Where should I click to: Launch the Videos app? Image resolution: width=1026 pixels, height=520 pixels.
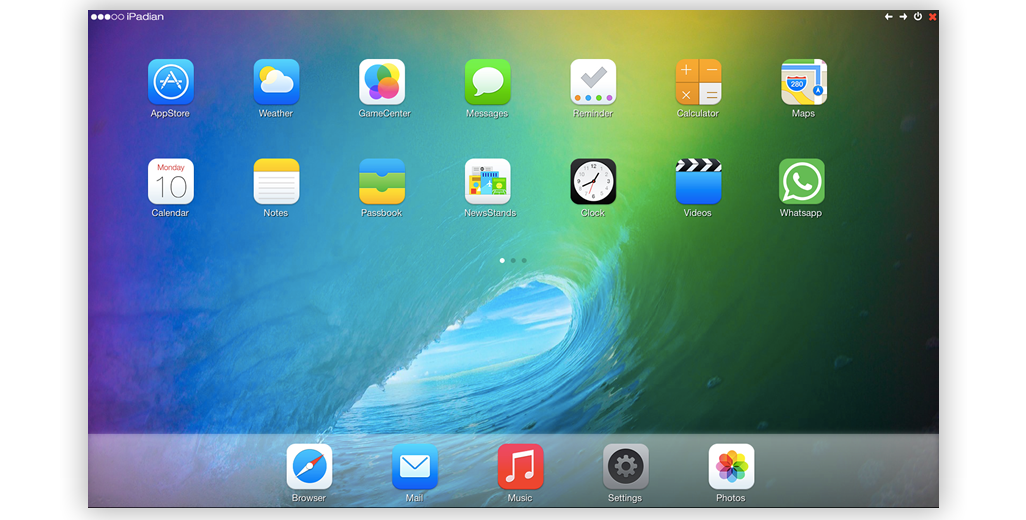click(x=698, y=181)
